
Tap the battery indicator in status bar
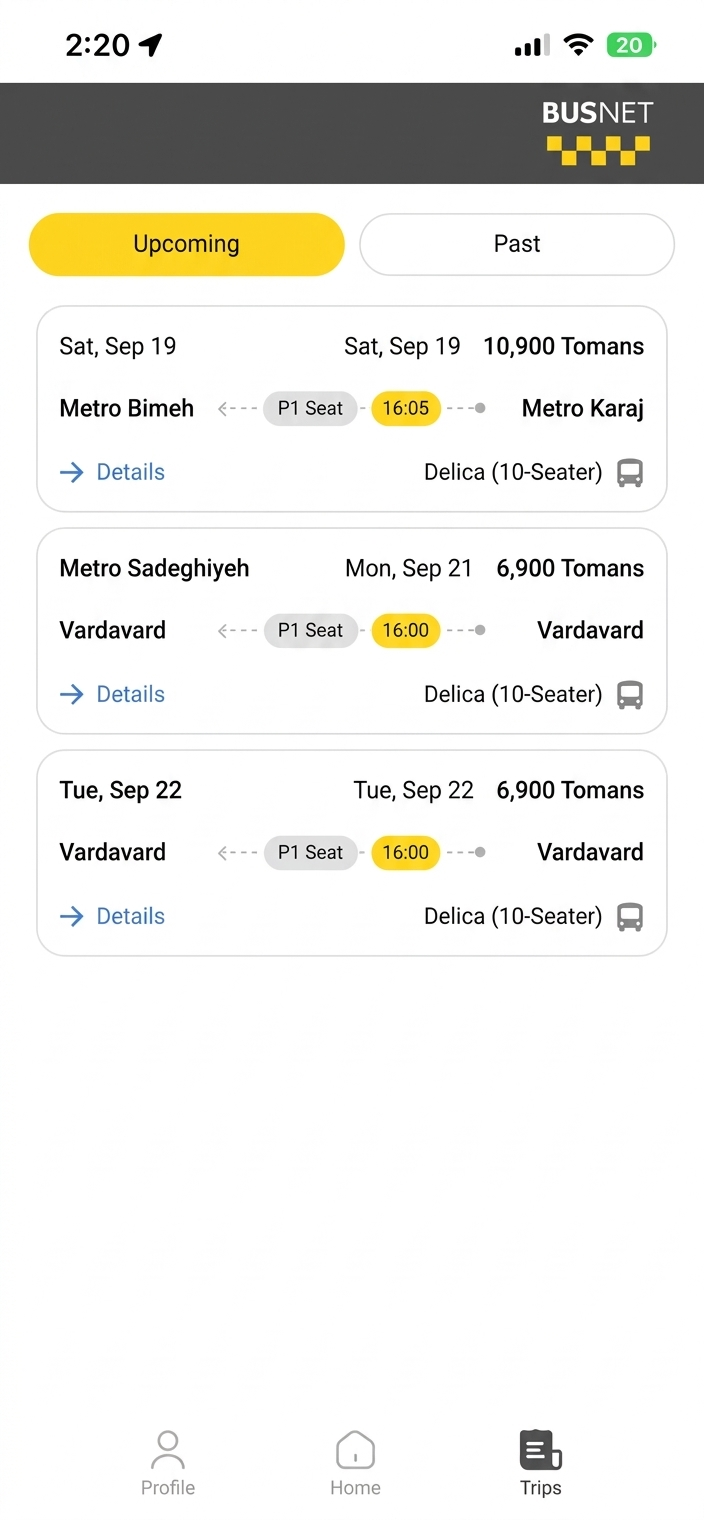632,45
